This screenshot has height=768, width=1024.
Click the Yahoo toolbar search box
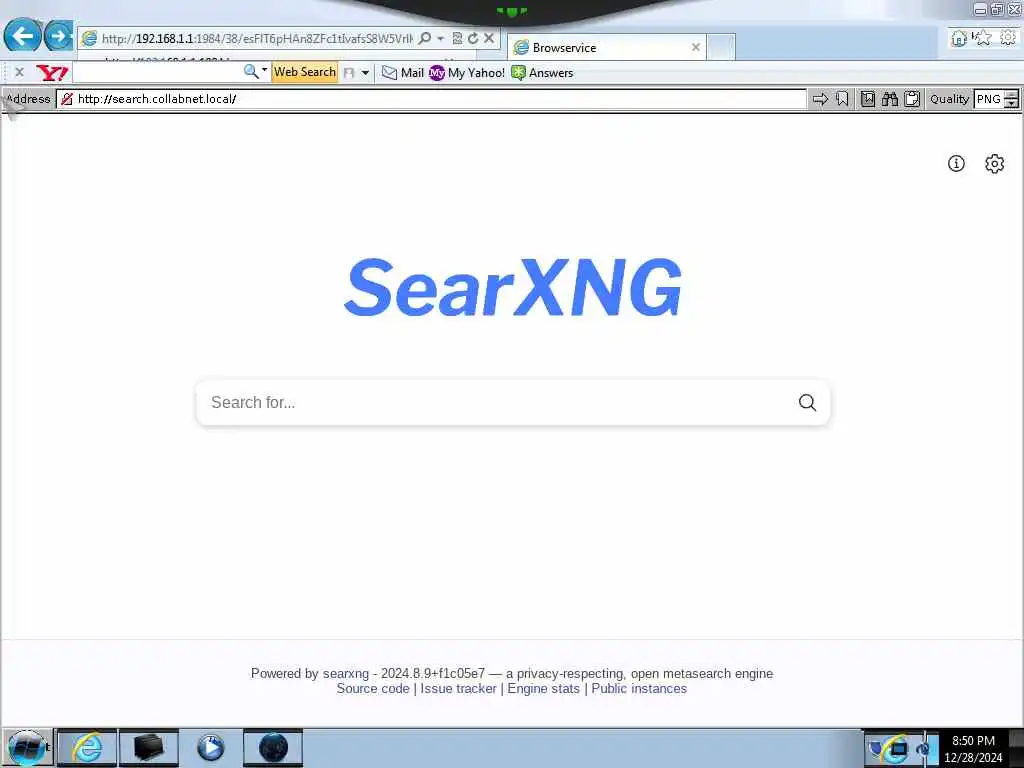click(x=157, y=72)
